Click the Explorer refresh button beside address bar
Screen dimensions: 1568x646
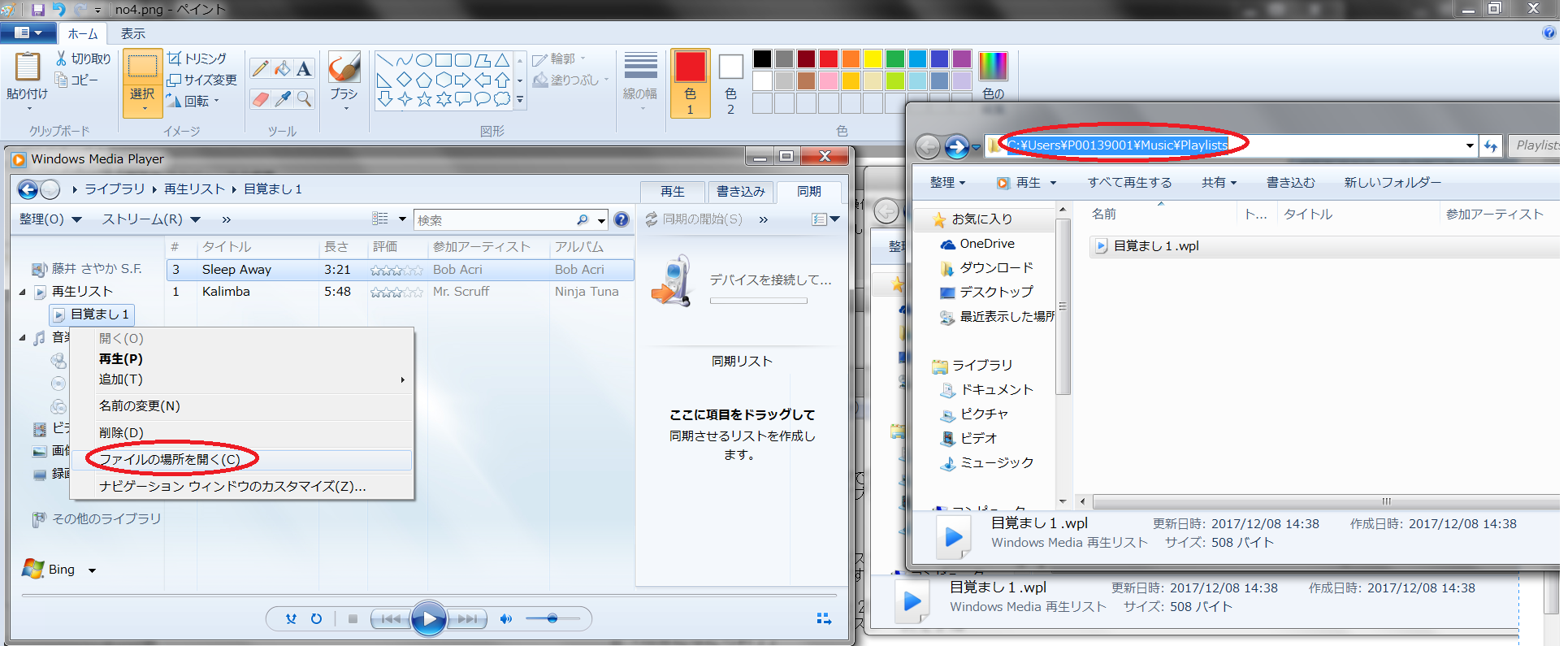1490,146
